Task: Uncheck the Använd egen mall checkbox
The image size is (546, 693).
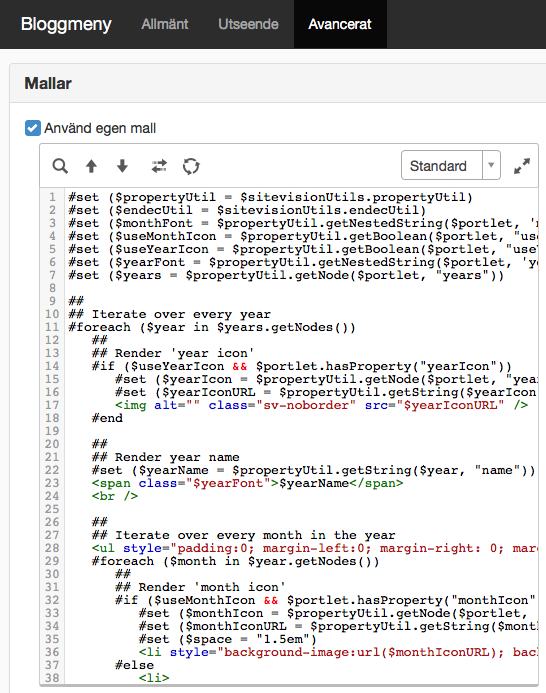Action: click(33, 128)
